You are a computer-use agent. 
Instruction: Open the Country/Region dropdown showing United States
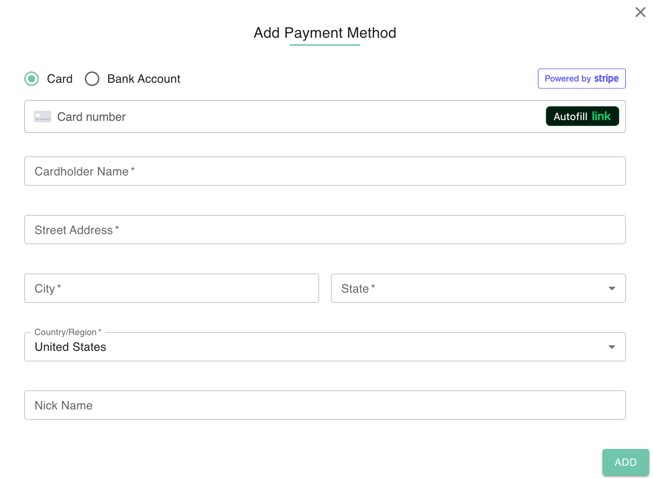coord(325,347)
